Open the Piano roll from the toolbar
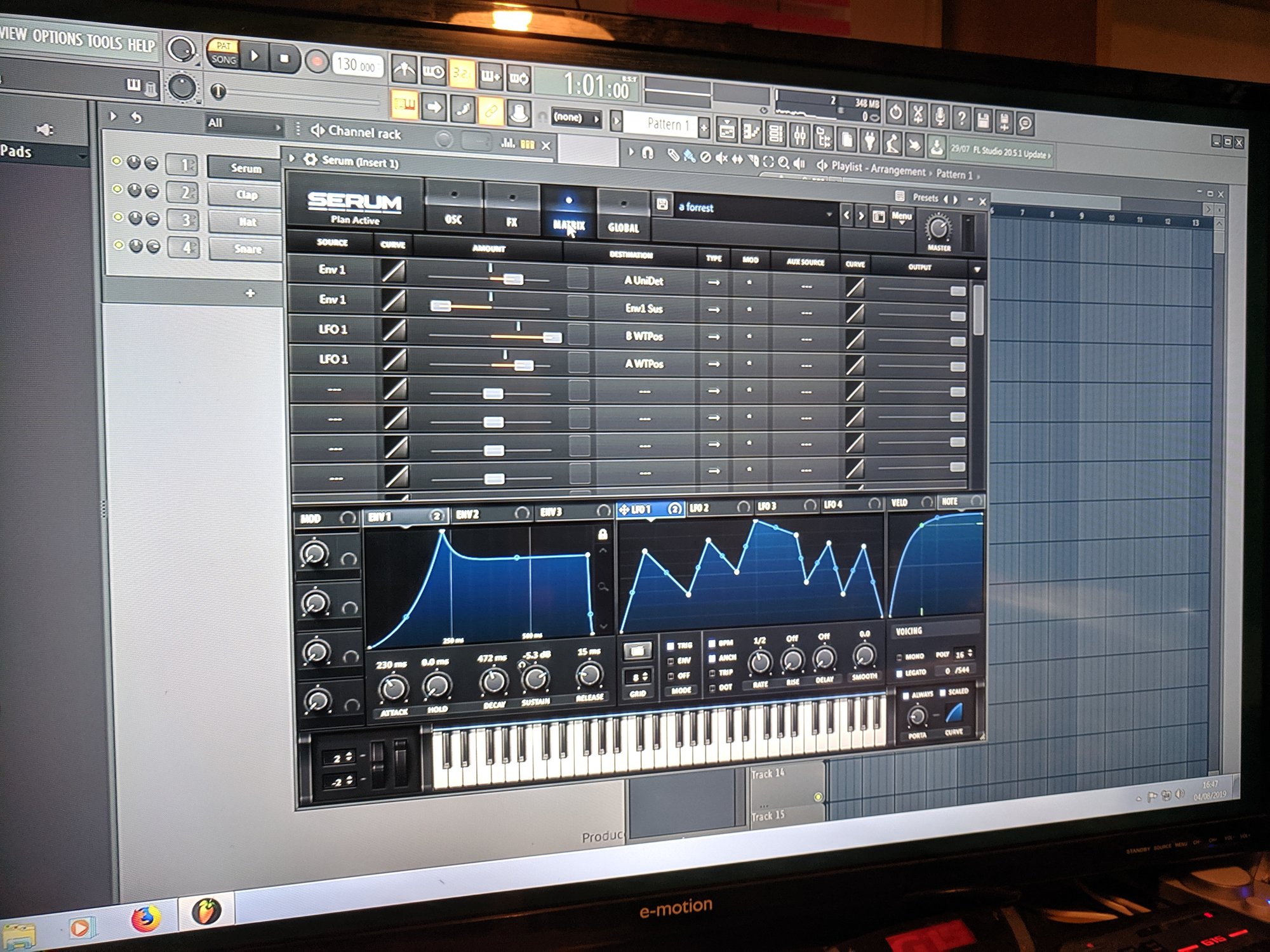The width and height of the screenshot is (1270, 952). [751, 131]
